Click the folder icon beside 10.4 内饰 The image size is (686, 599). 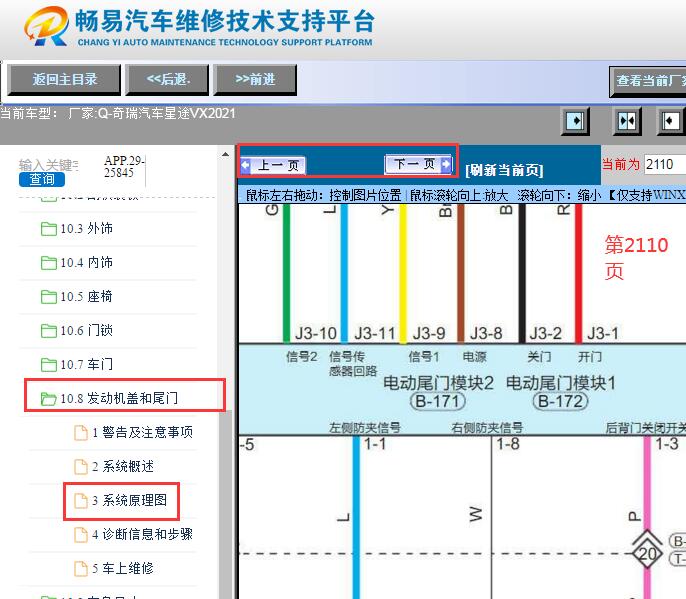(49, 263)
